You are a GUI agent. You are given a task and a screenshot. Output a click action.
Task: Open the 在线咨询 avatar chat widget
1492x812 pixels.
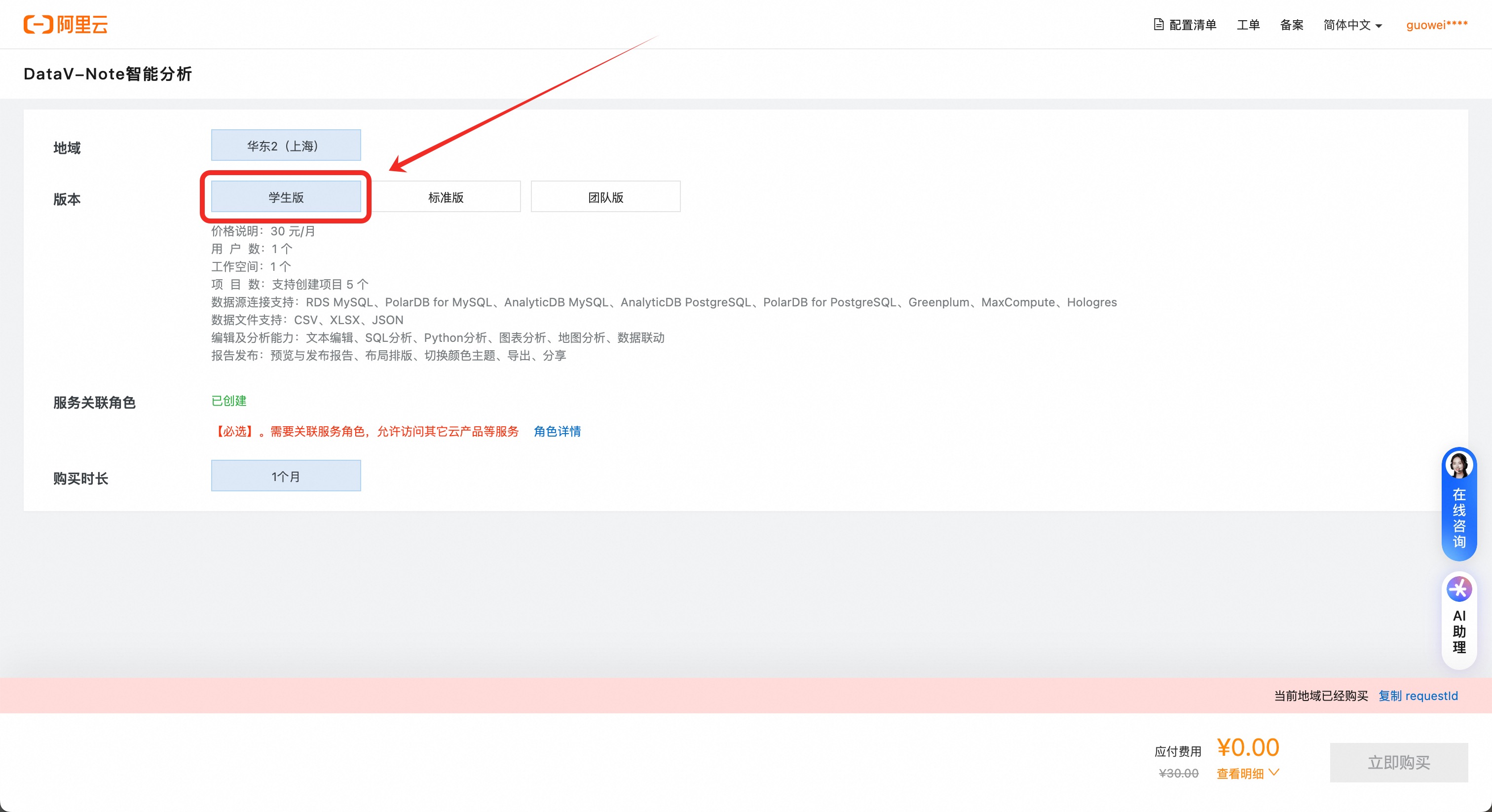coord(1458,465)
